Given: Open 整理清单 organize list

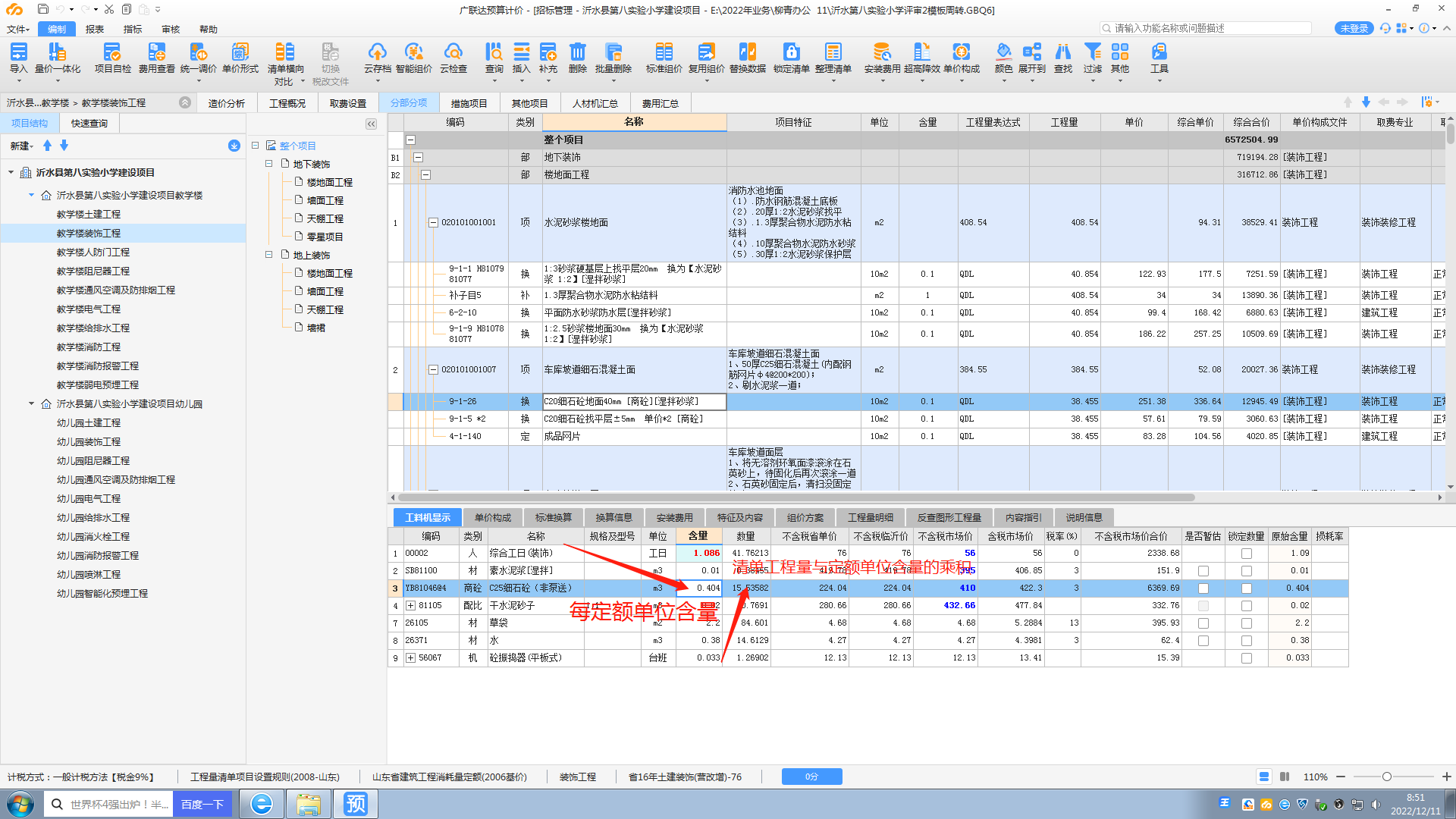Looking at the screenshot, I should pos(833,58).
